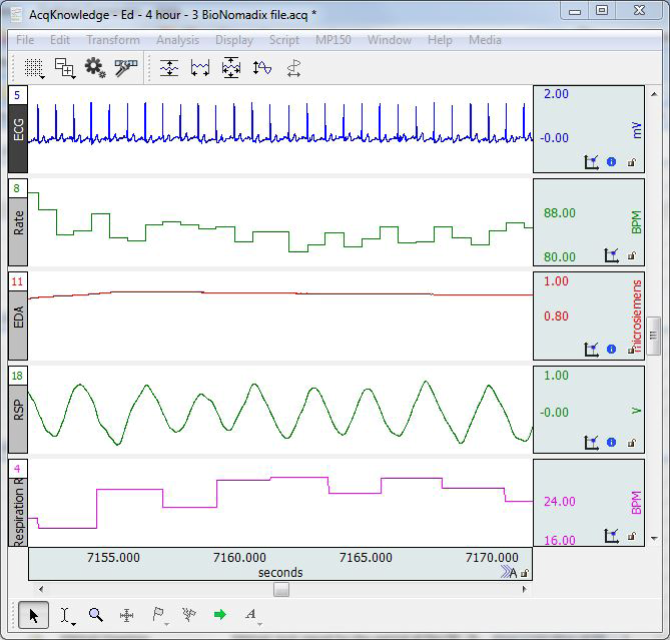The width and height of the screenshot is (670, 640).
Task: Select the EDA channel label
Action: [18, 325]
